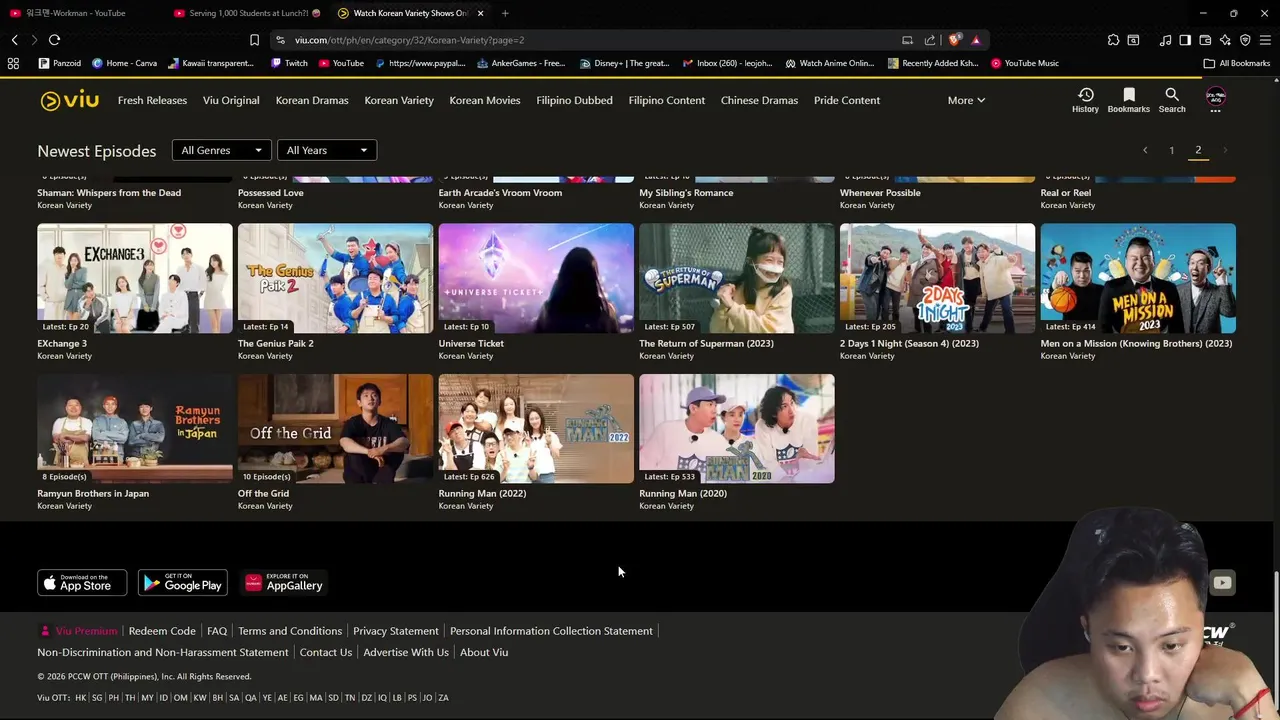Image resolution: width=1280 pixels, height=720 pixels.
Task: Open the user profile avatar
Action: (x=1216, y=96)
